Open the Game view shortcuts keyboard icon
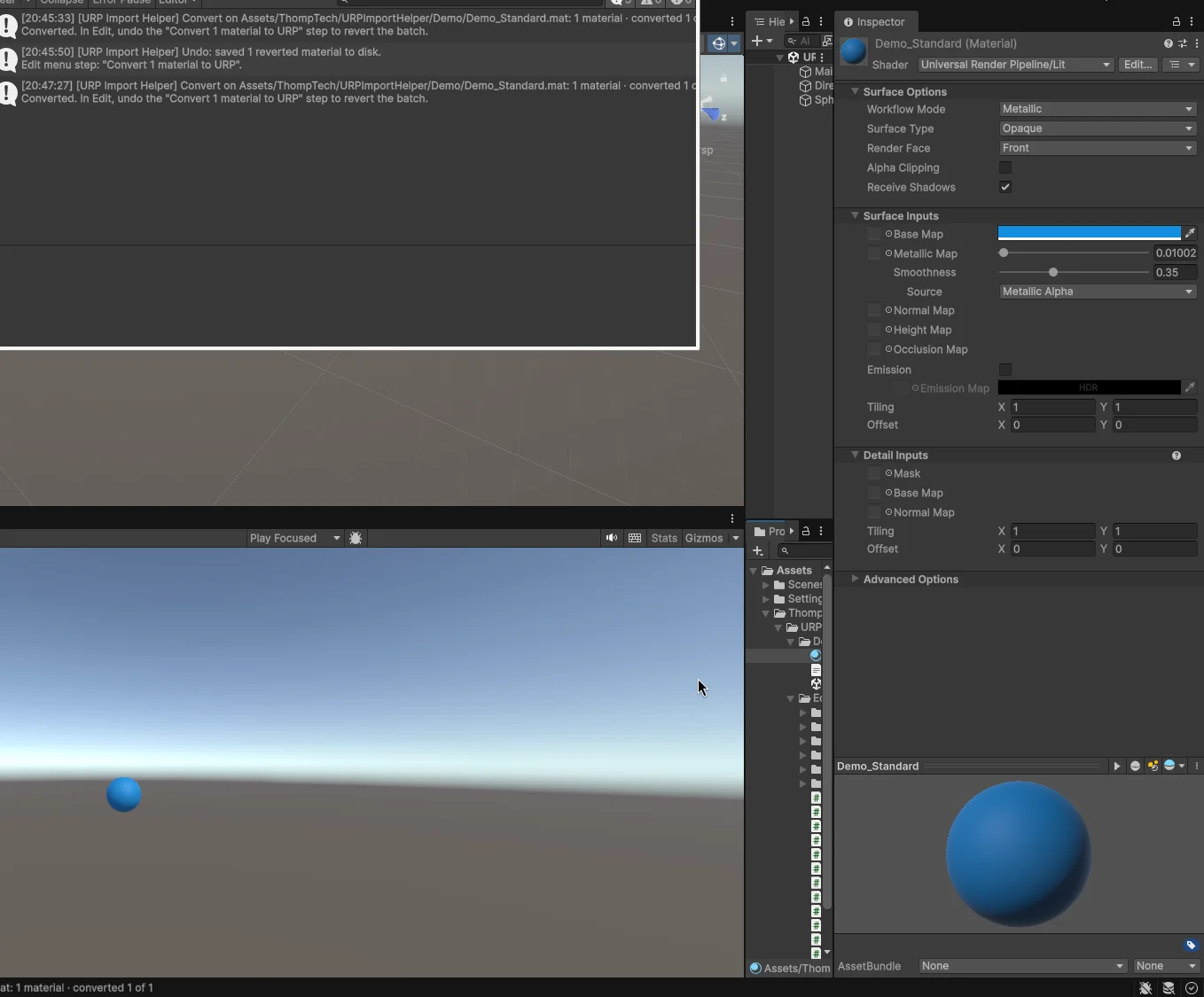 click(635, 538)
